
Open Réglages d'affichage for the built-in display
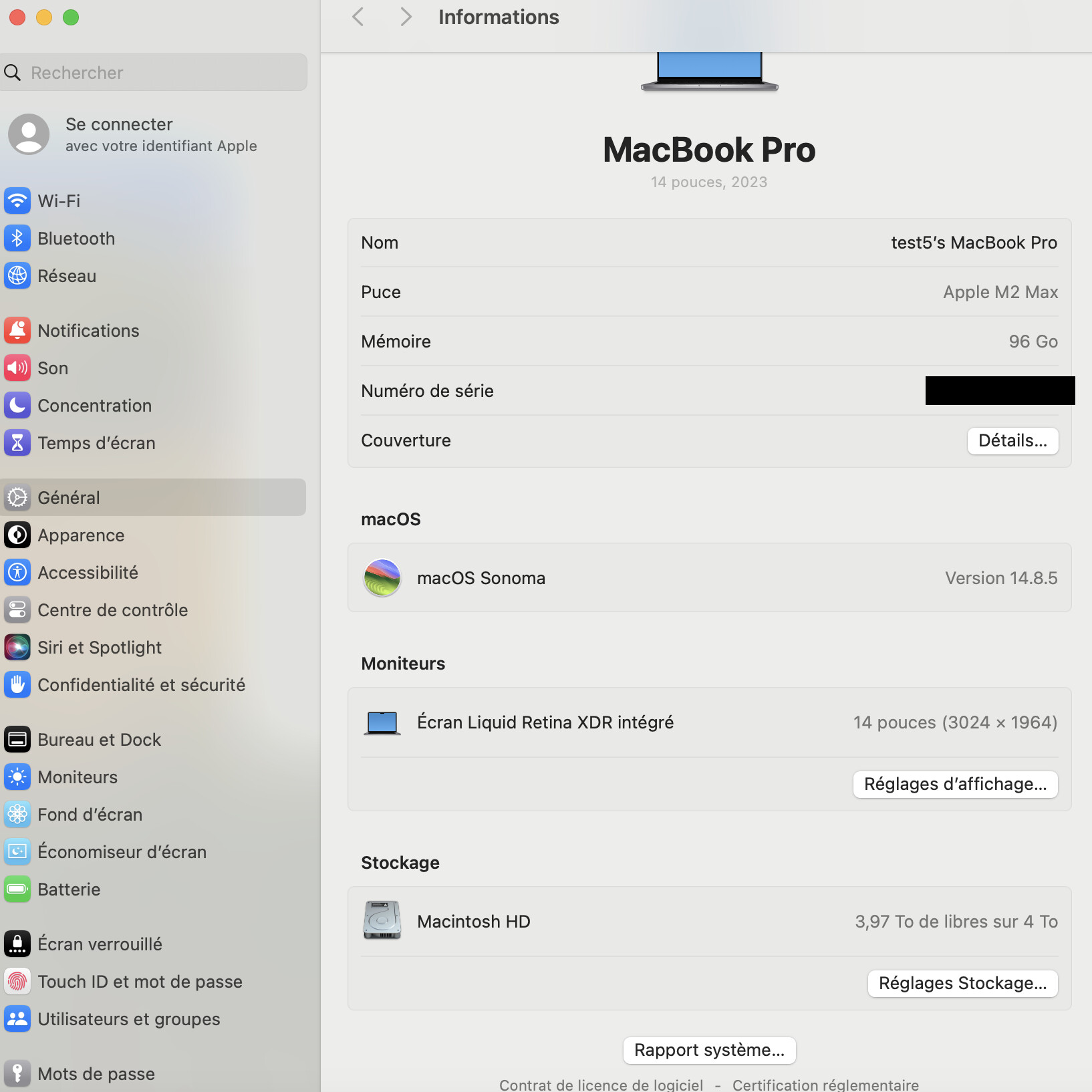[955, 784]
